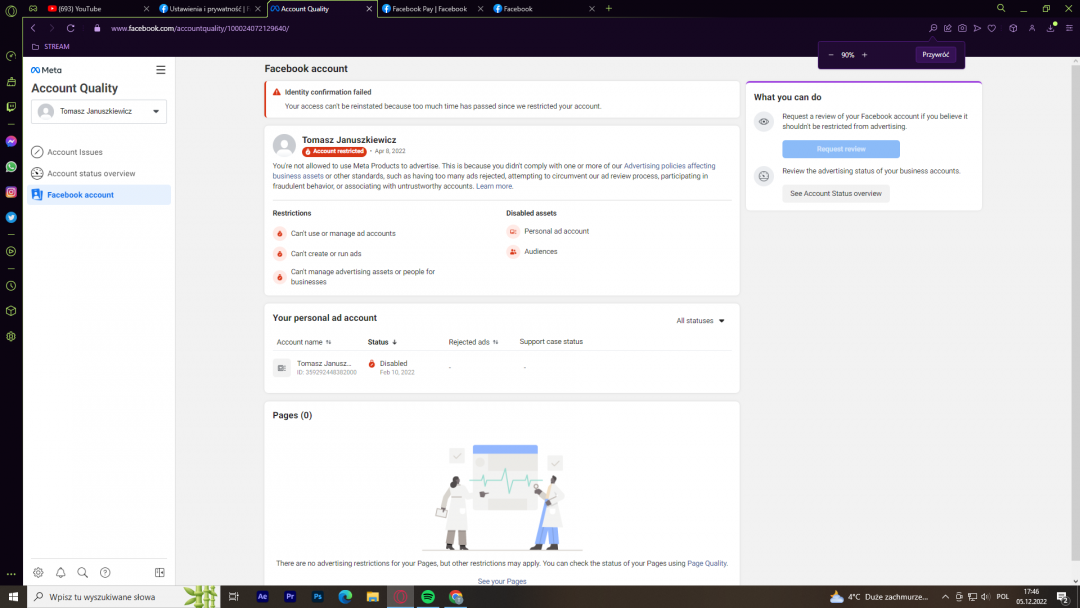Open Meta settings gear at sidebar bottom
This screenshot has width=1080, height=608.
pos(38,573)
